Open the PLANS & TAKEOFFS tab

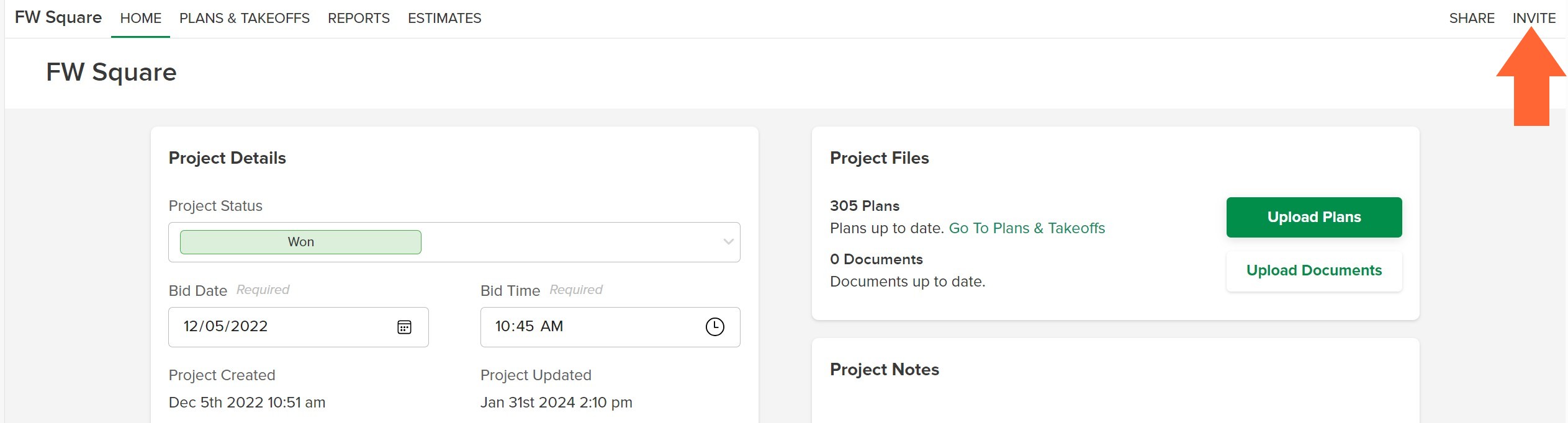coord(245,19)
